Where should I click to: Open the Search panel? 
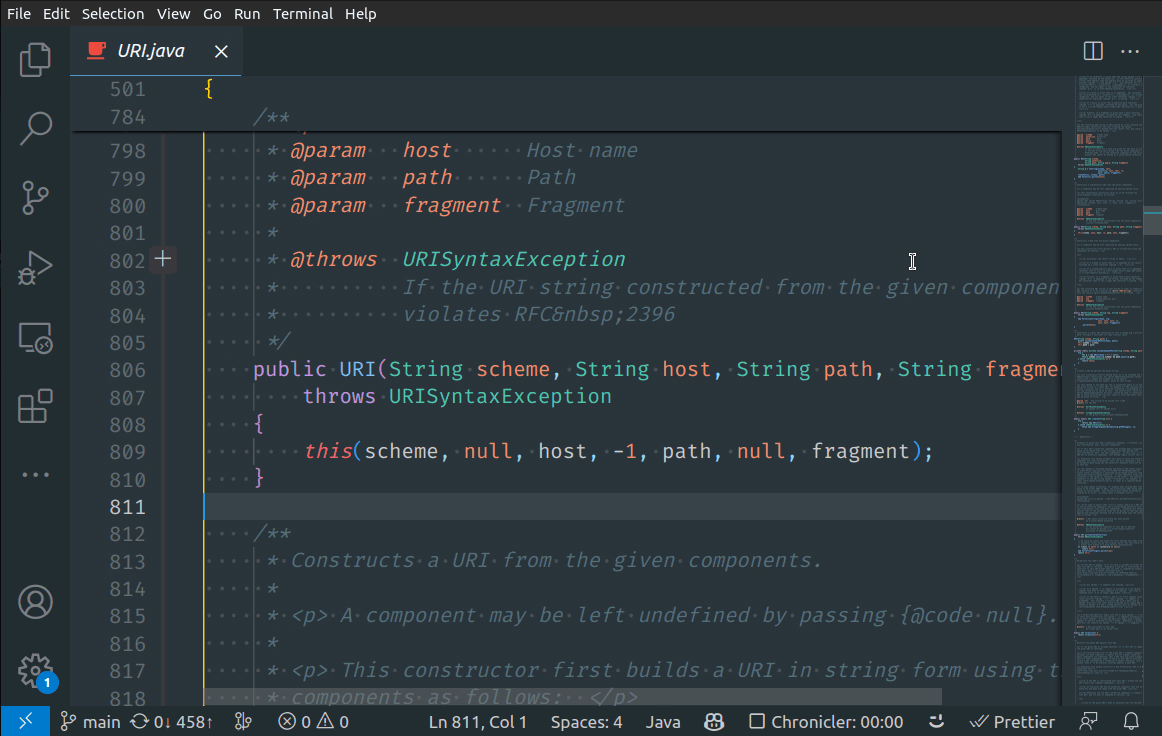click(35, 128)
